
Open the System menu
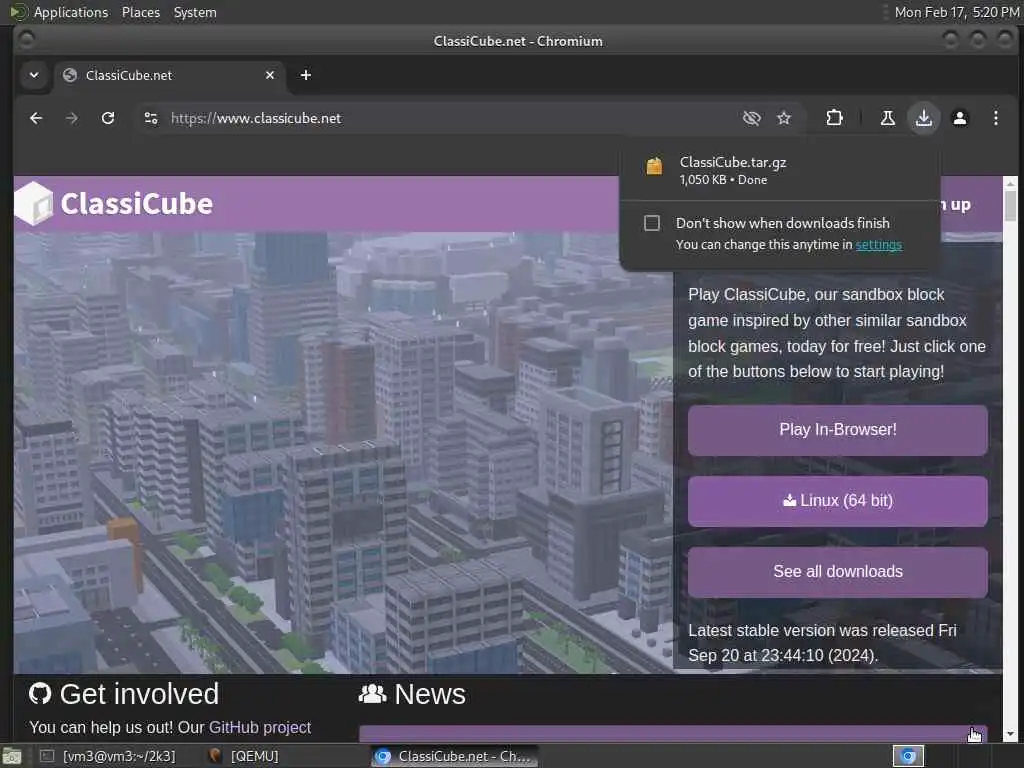click(195, 12)
